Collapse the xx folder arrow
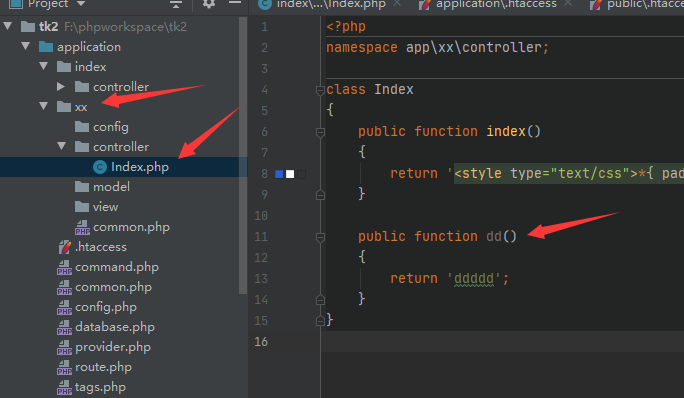This screenshot has height=398, width=684. [44, 106]
